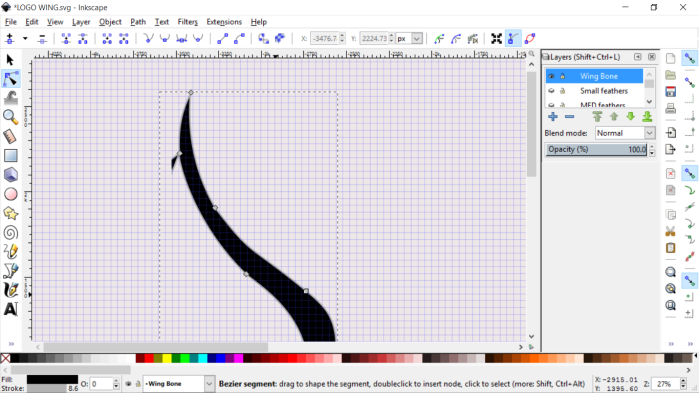
Task: Click the yellow palette swatch
Action: 167,358
